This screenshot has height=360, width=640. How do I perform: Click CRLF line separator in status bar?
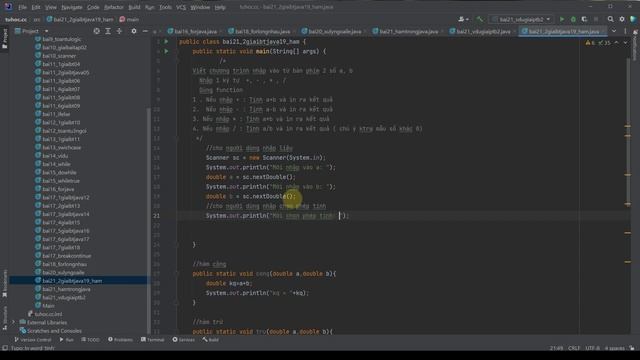(x=574, y=348)
